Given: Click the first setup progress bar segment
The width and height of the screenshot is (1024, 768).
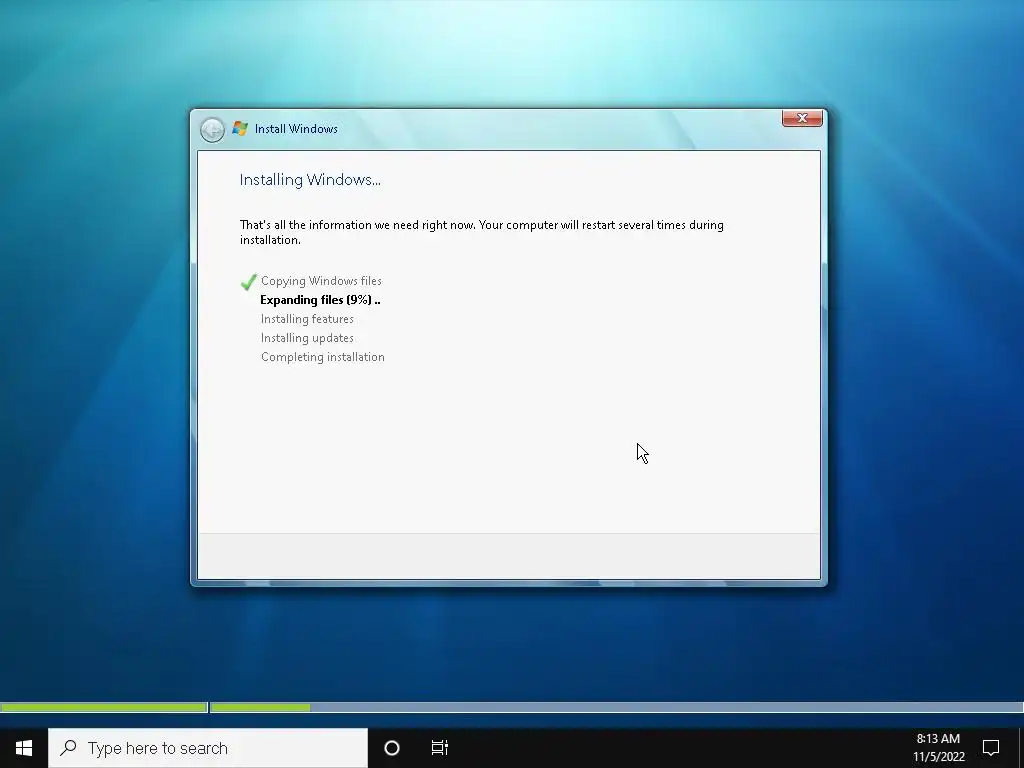Looking at the screenshot, I should click(104, 707).
